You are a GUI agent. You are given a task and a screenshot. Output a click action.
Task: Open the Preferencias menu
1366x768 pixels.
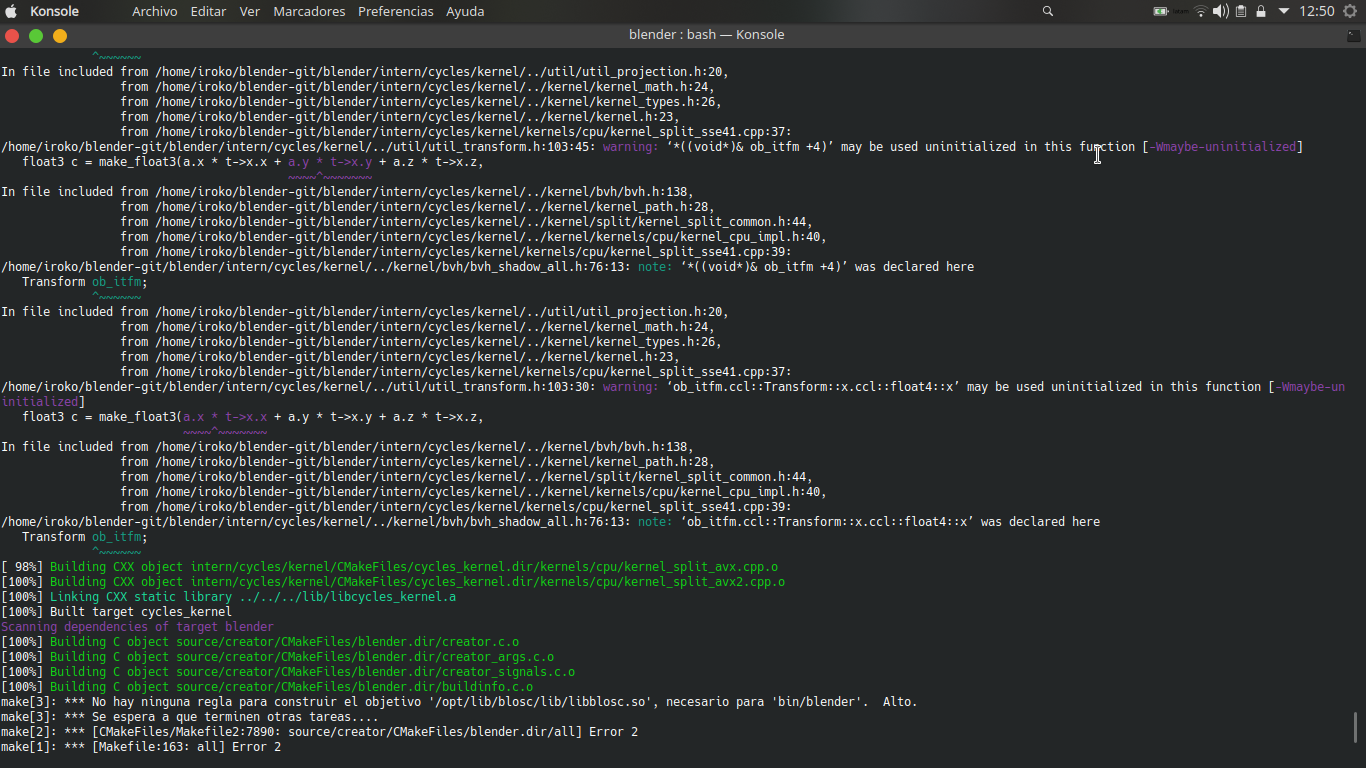click(396, 11)
